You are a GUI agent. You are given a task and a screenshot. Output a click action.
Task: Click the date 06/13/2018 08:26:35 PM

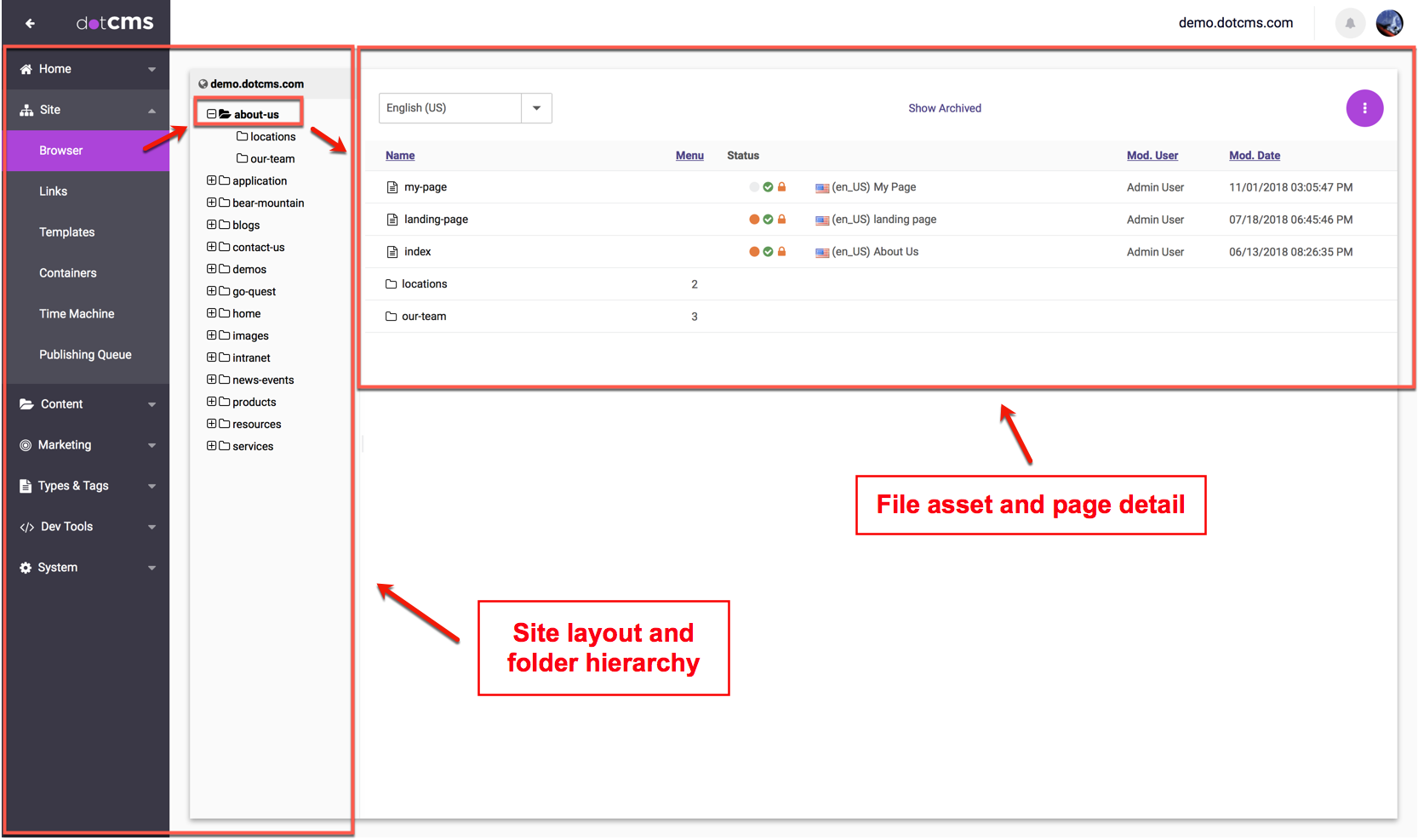1291,252
